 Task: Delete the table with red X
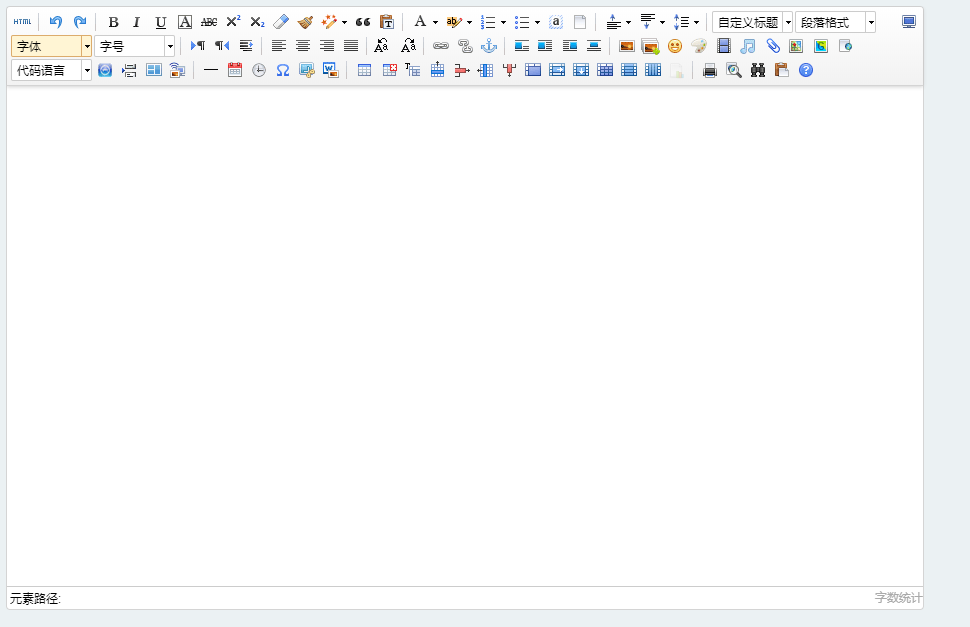[x=390, y=70]
